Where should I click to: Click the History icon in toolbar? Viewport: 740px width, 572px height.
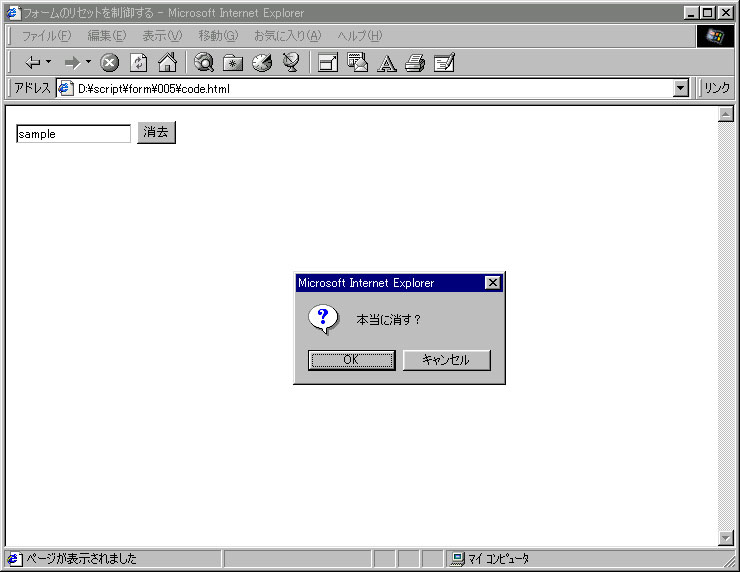(x=262, y=62)
